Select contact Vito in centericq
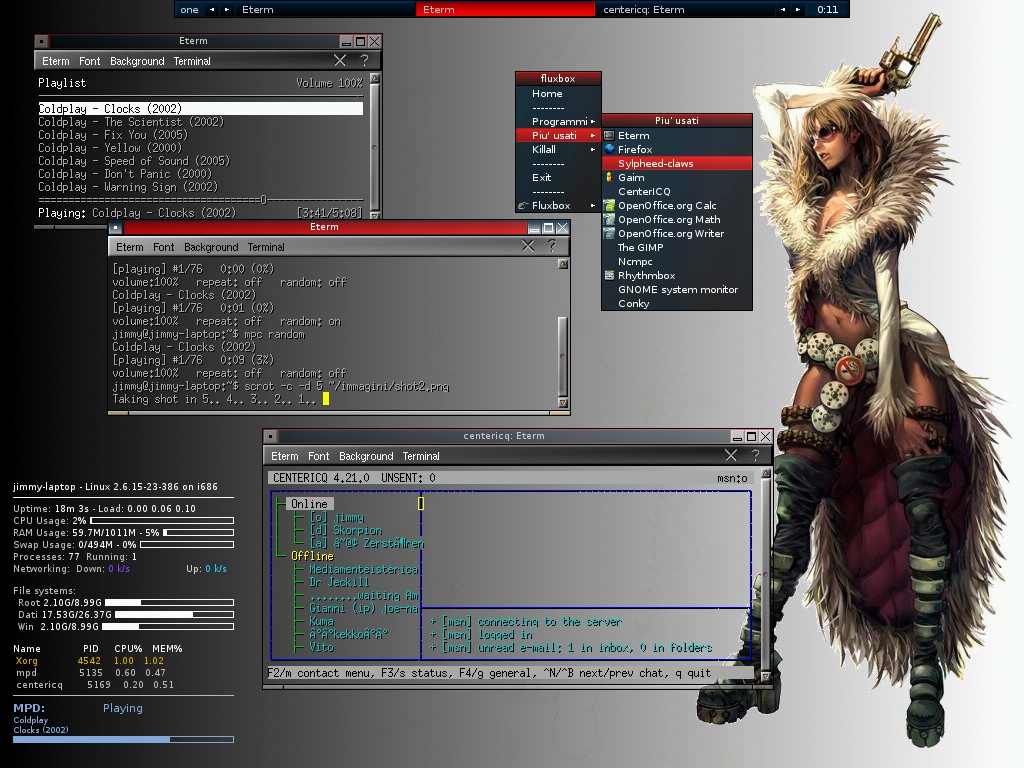The image size is (1024, 768). tap(321, 647)
